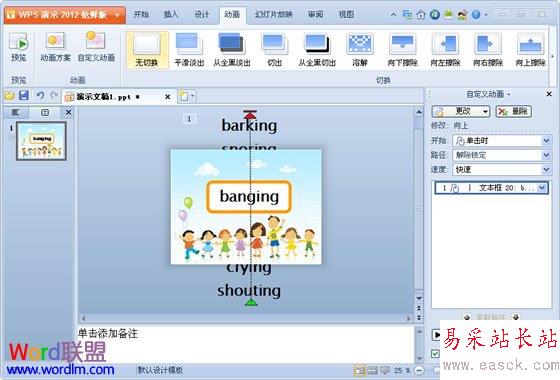This screenshot has width=560, height=380.
Task: Switch to the outline tab in slide pane
Action: (x=16, y=112)
